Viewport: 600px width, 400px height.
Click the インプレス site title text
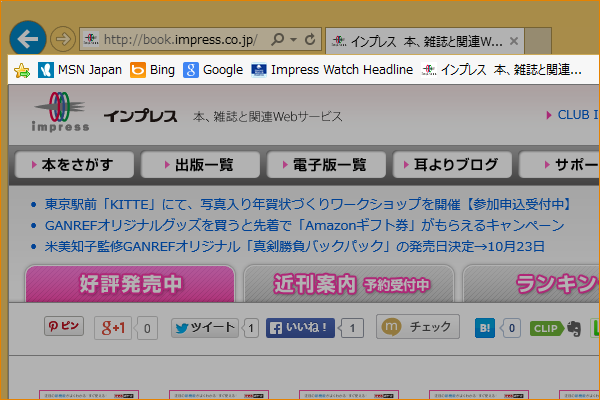tap(140, 116)
